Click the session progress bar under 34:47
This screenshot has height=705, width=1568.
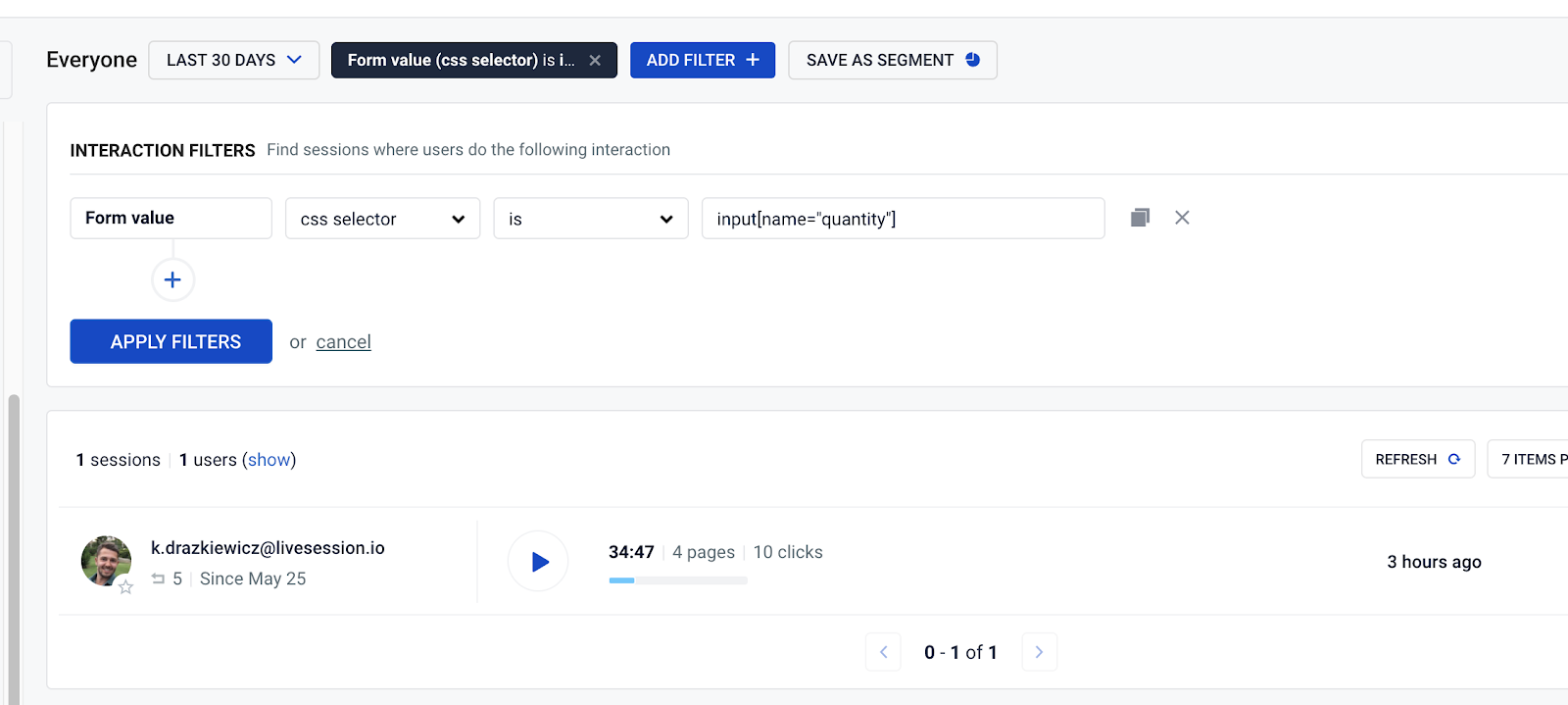point(677,579)
